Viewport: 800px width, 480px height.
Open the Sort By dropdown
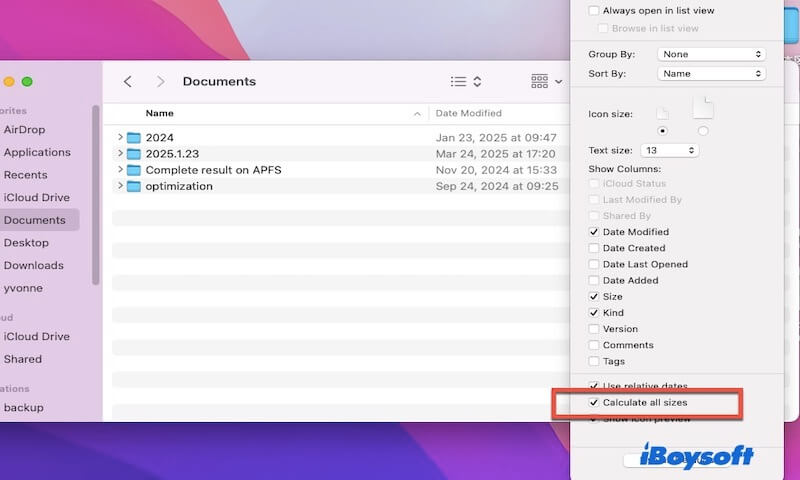pyautogui.click(x=712, y=74)
